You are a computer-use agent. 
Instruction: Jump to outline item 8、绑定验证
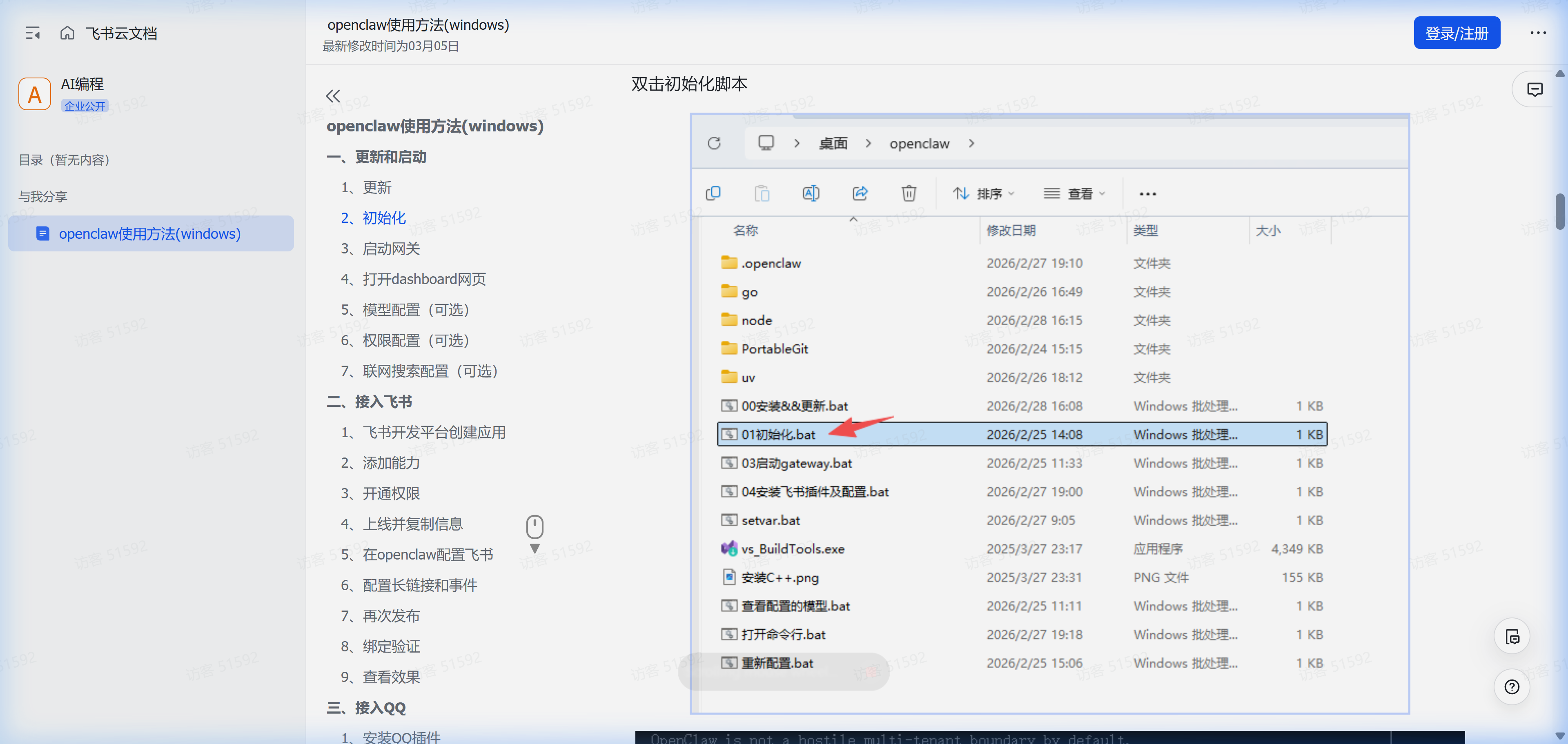tap(381, 647)
